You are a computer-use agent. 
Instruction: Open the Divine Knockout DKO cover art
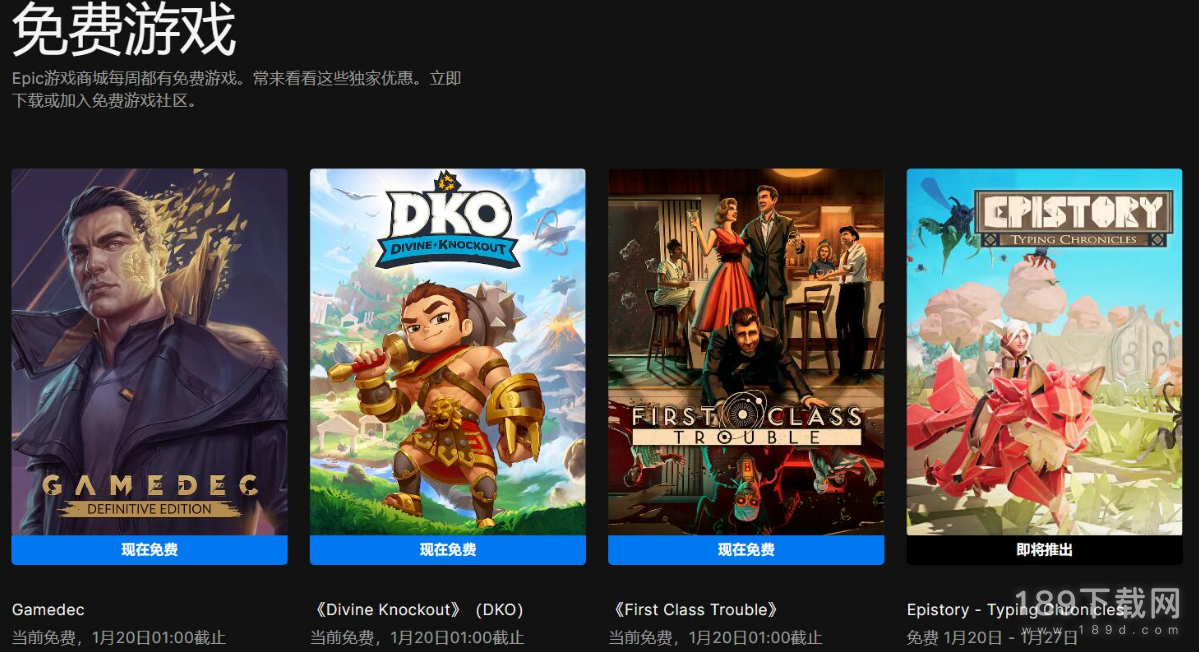click(x=447, y=352)
